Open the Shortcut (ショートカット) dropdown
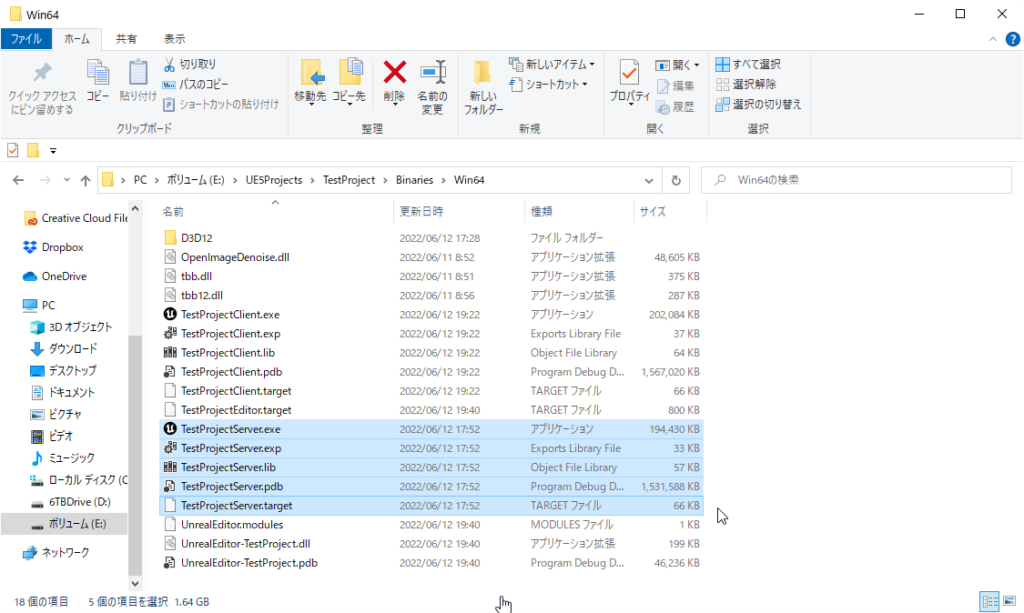Viewport: 1024px width, 613px height. point(549,84)
